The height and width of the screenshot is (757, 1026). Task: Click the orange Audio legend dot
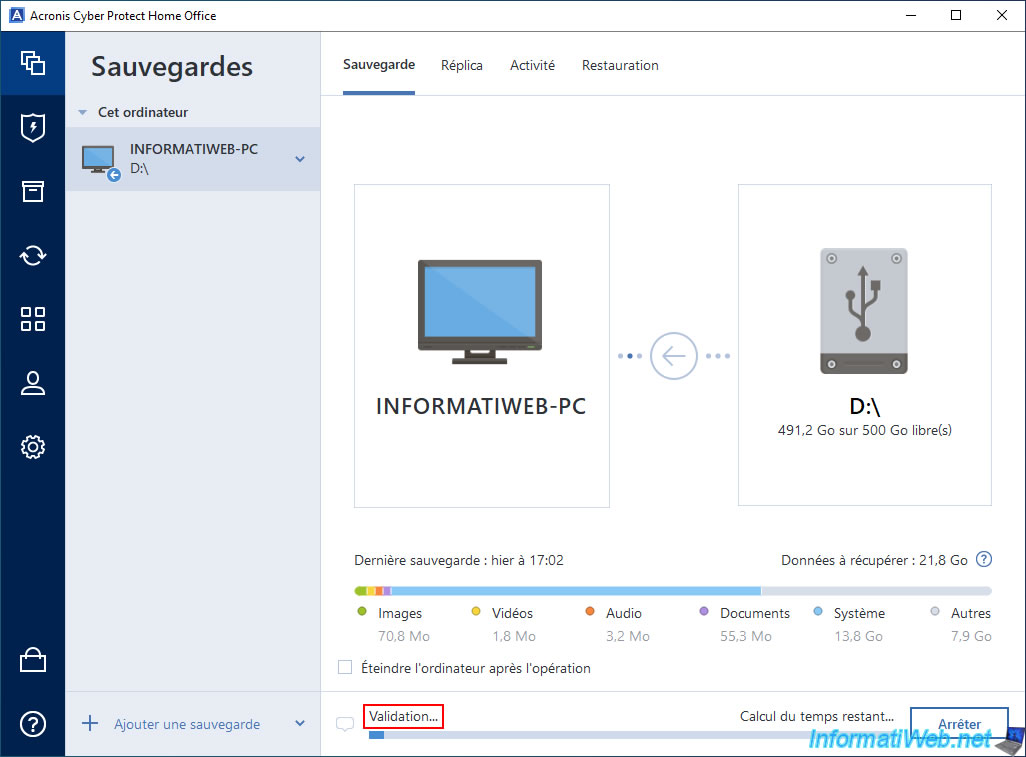[x=590, y=611]
